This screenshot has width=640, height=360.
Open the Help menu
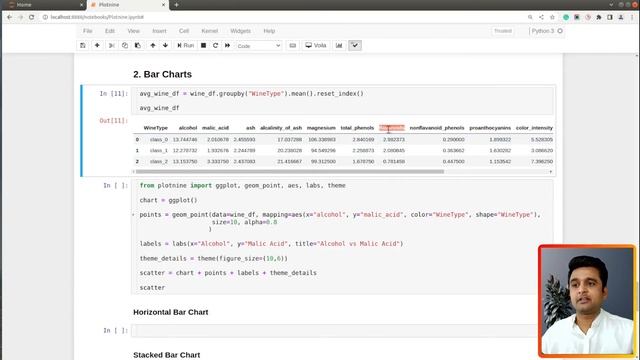269,31
